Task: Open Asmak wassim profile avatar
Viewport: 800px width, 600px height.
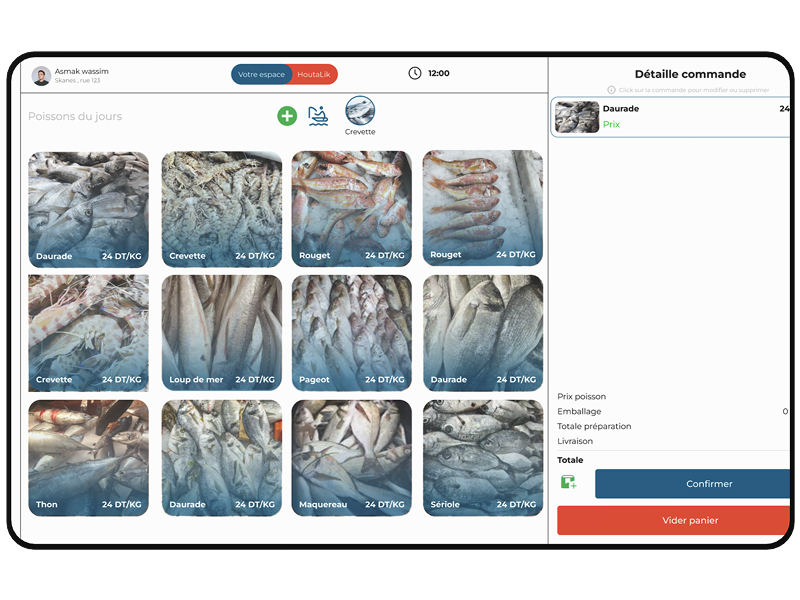Action: 41,76
